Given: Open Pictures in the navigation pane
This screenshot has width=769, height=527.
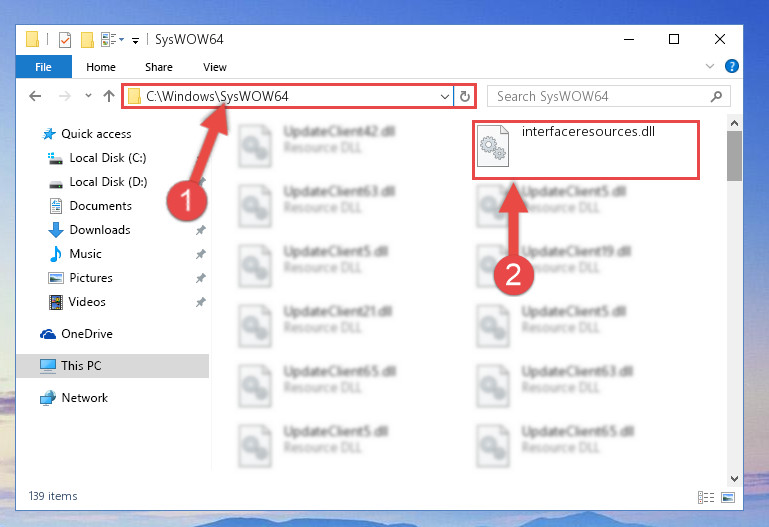Looking at the screenshot, I should tap(91, 278).
